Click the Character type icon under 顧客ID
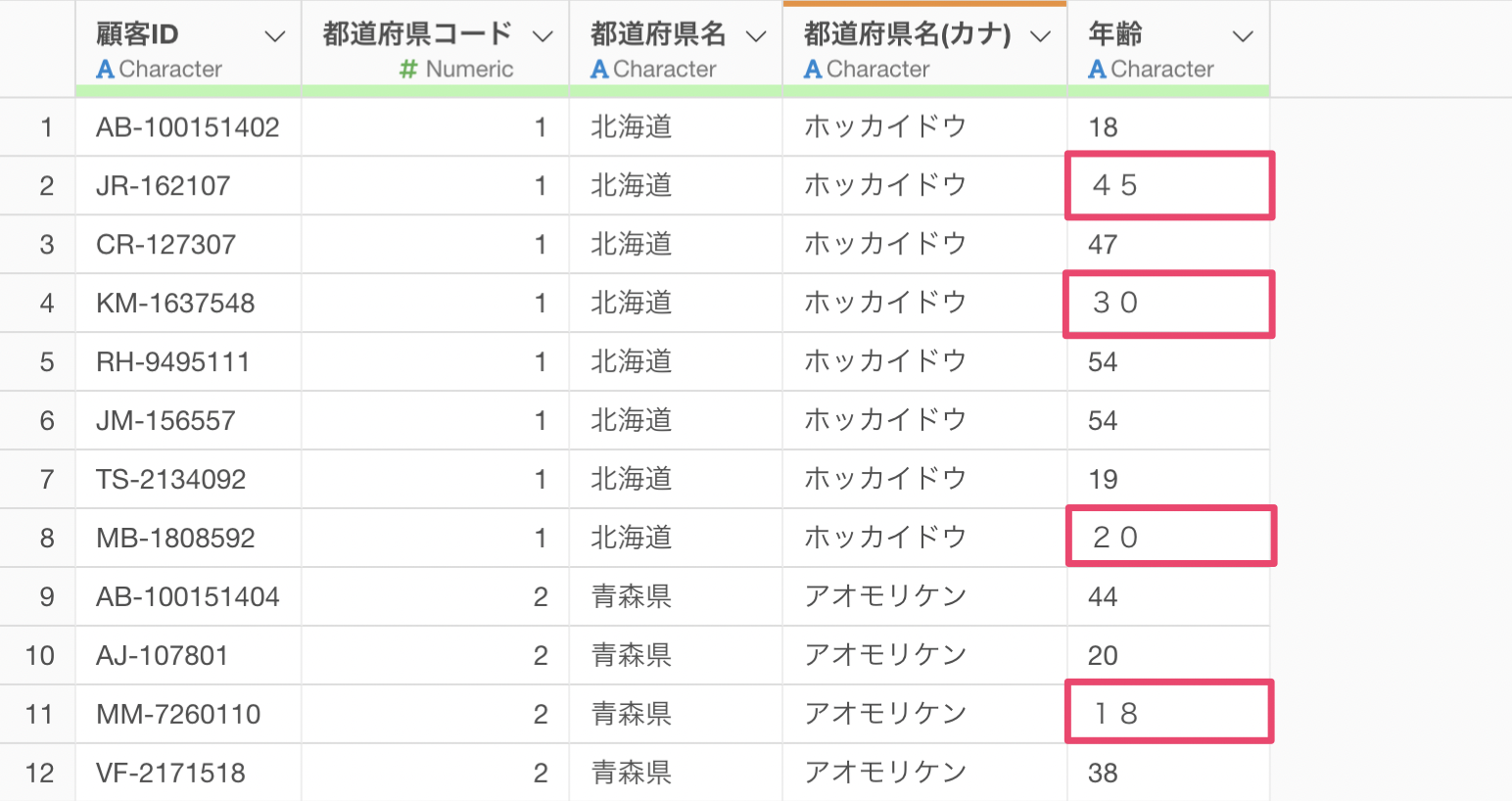1512x801 pixels. tap(106, 70)
